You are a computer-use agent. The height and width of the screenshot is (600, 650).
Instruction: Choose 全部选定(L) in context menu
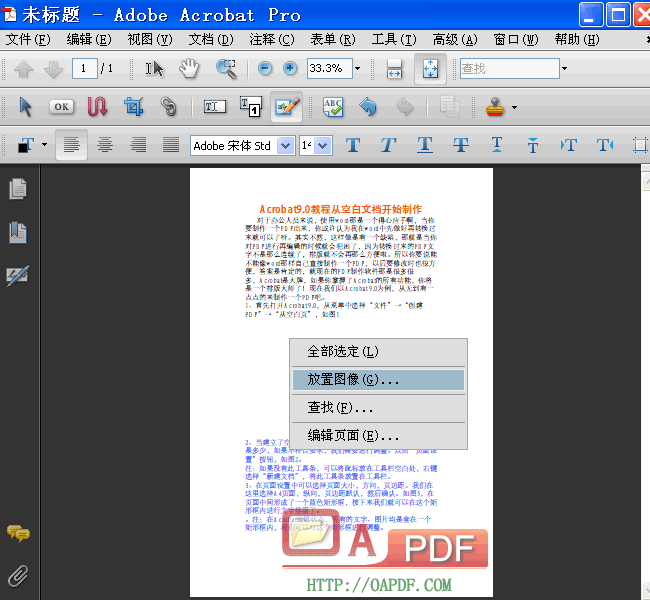coord(378,352)
